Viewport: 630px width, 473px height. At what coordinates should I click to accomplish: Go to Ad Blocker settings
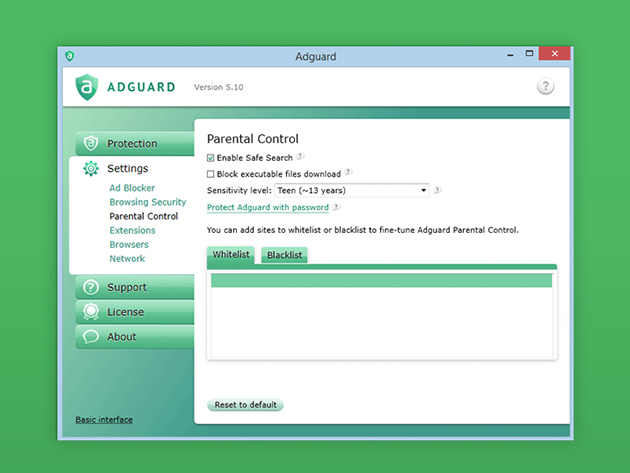132,188
